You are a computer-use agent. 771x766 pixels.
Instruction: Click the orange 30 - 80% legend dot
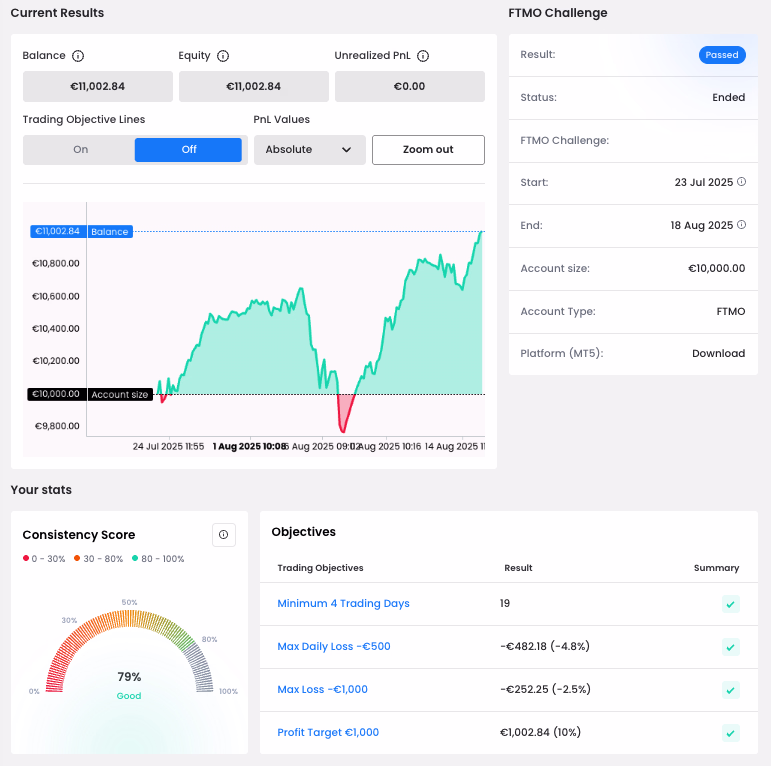[77, 558]
